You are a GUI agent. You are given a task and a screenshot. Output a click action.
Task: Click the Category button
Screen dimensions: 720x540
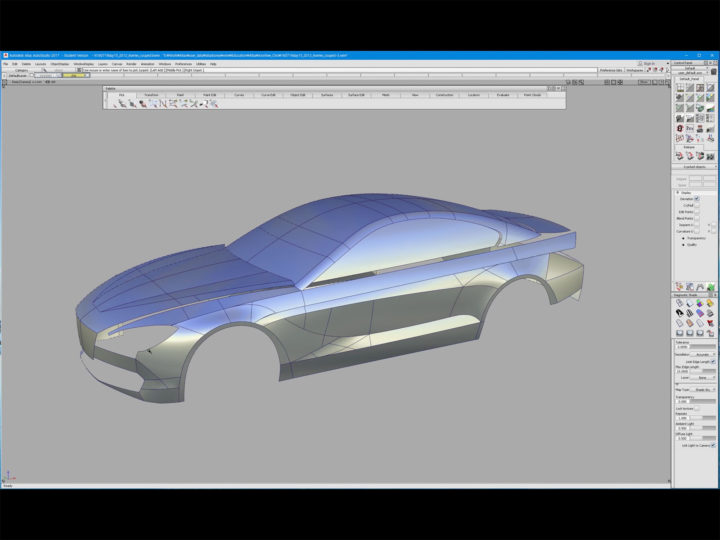pyautogui.click(x=23, y=70)
